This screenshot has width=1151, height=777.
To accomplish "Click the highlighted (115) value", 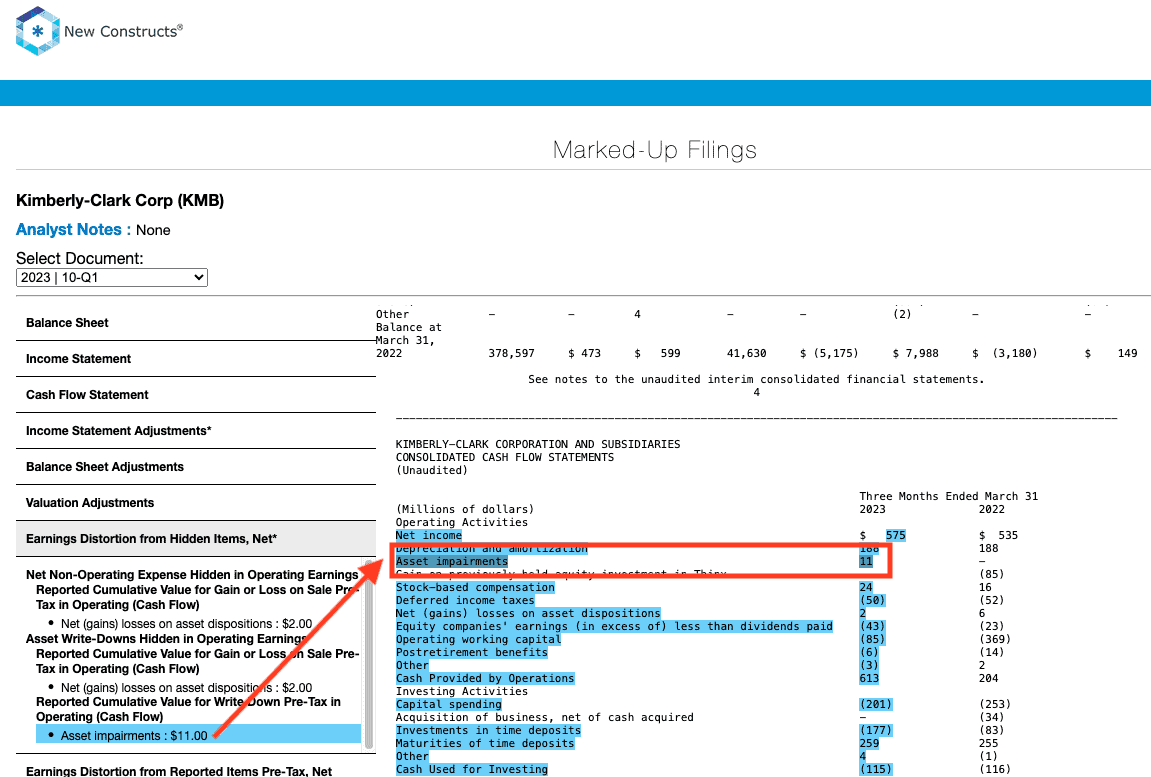I will 876,770.
